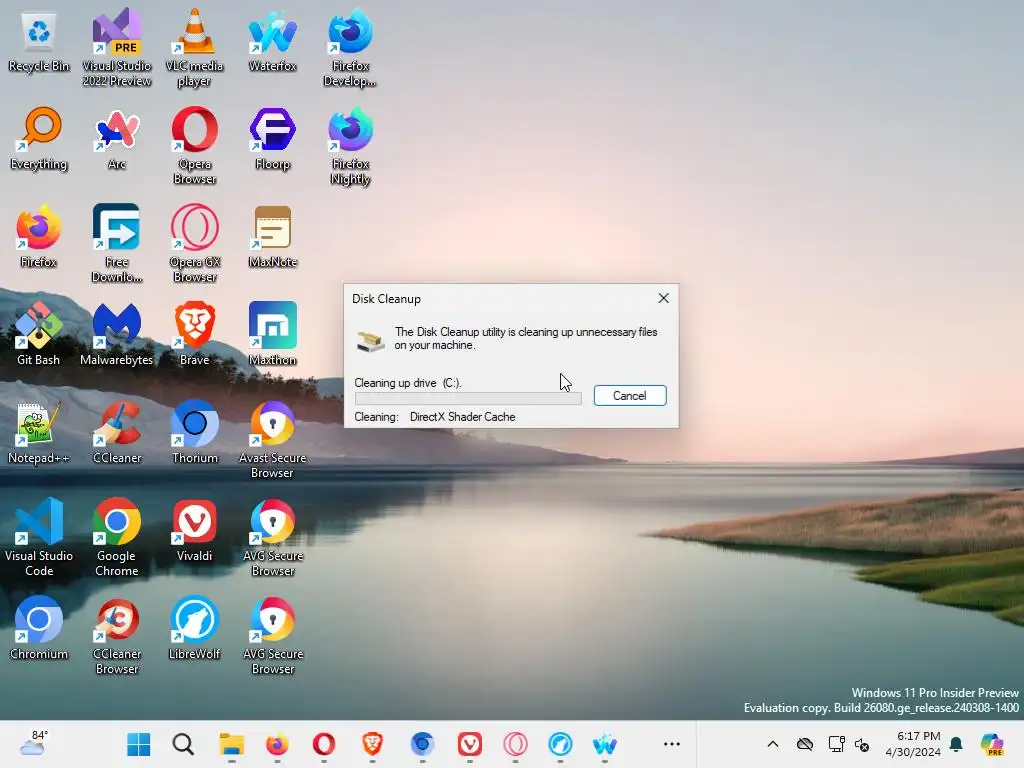Click the Disk Cleanup progress bar
Viewport: 1024px width, 768px height.
pyautogui.click(x=468, y=398)
